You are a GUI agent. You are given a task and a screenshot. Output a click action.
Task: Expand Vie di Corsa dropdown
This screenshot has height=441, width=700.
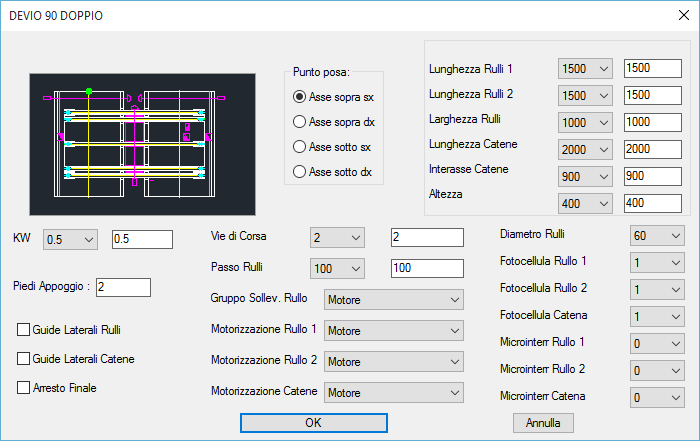coord(337,237)
